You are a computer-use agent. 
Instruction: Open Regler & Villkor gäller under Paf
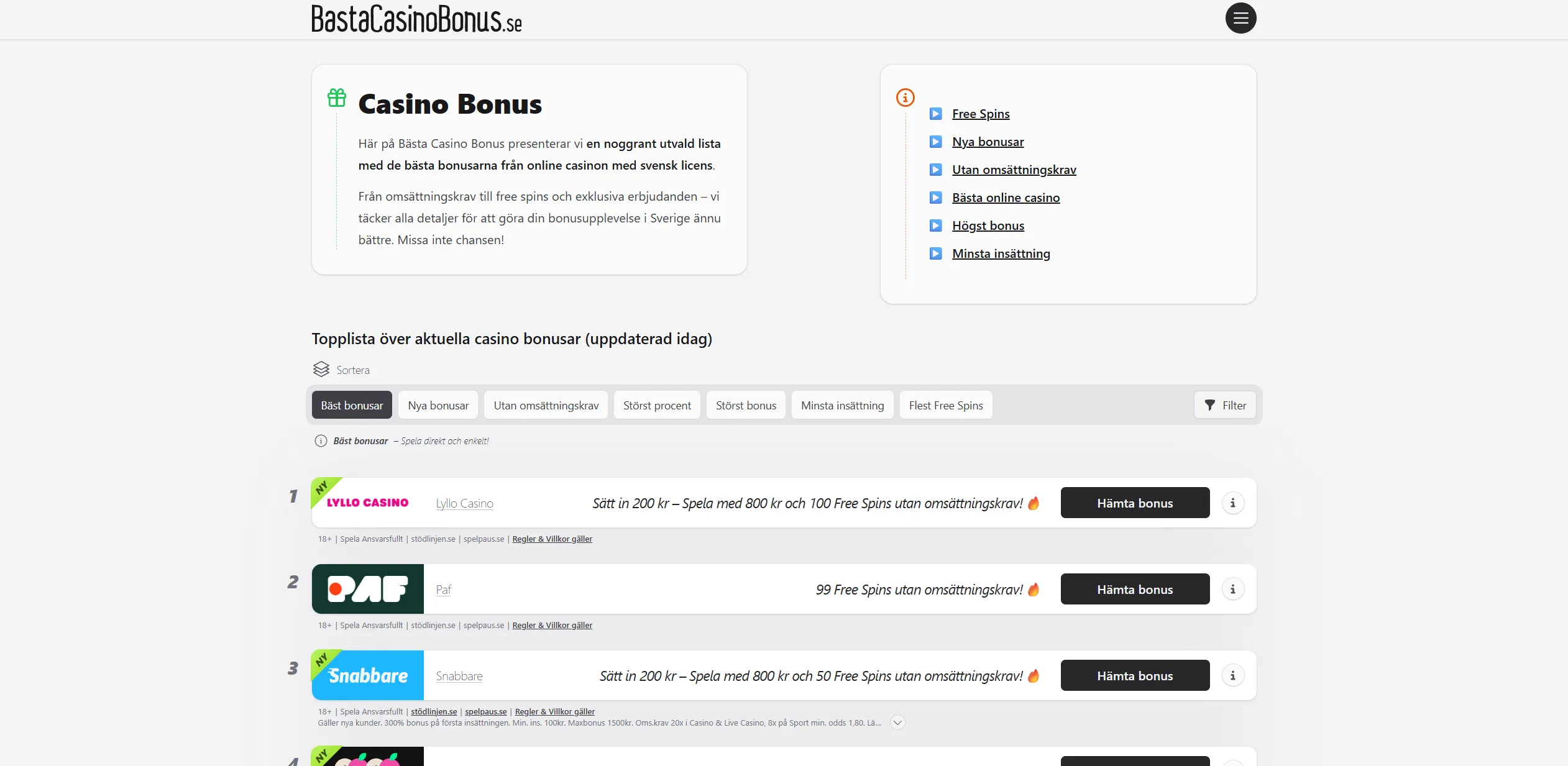tap(552, 625)
